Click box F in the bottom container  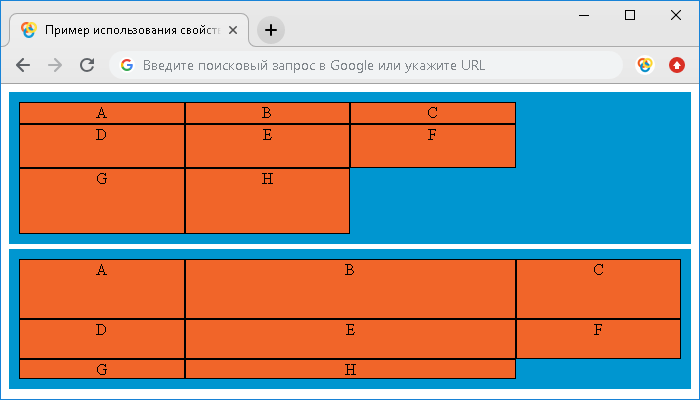pos(598,338)
